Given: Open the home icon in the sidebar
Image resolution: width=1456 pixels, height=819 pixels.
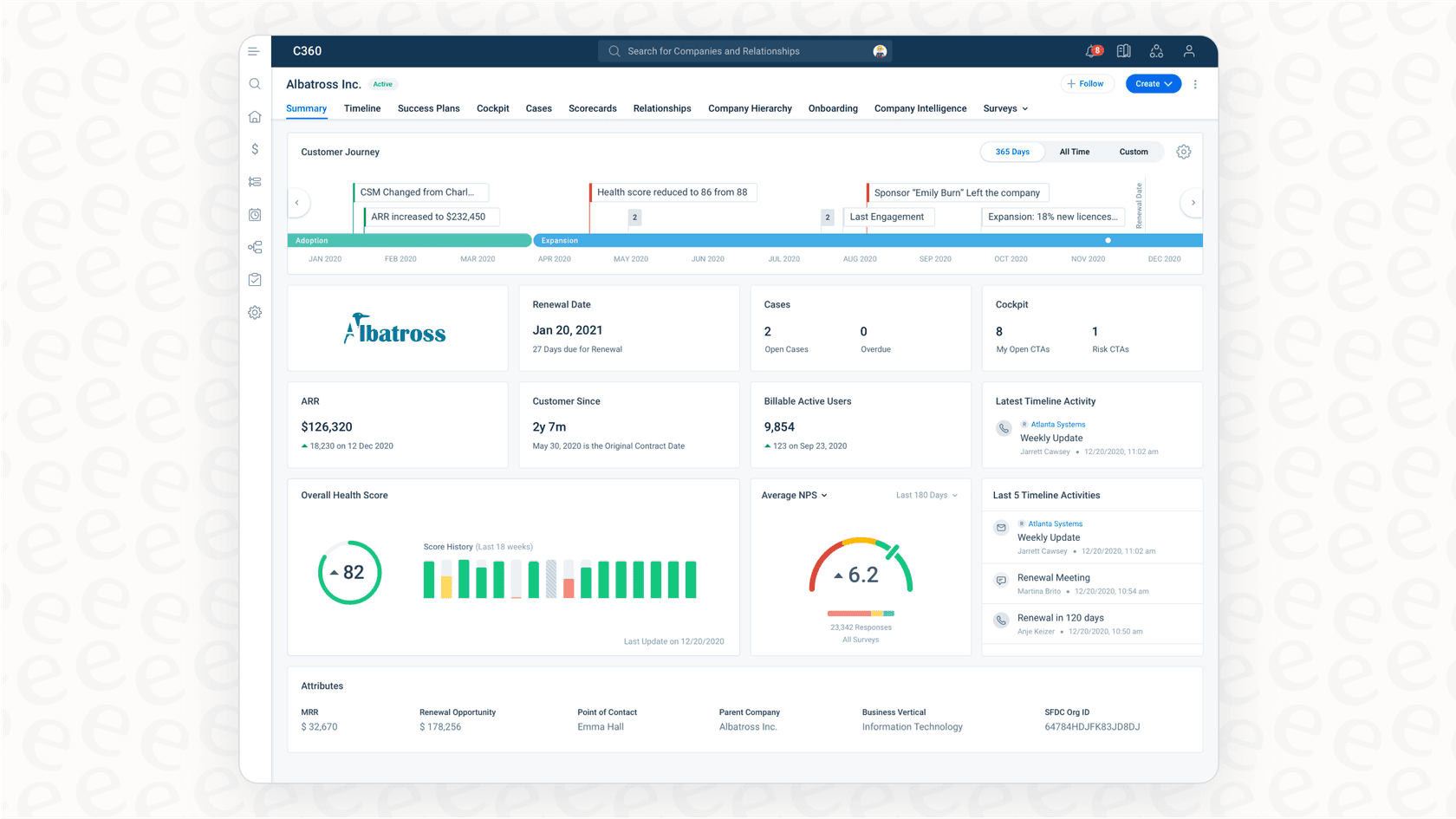Looking at the screenshot, I should (x=254, y=116).
